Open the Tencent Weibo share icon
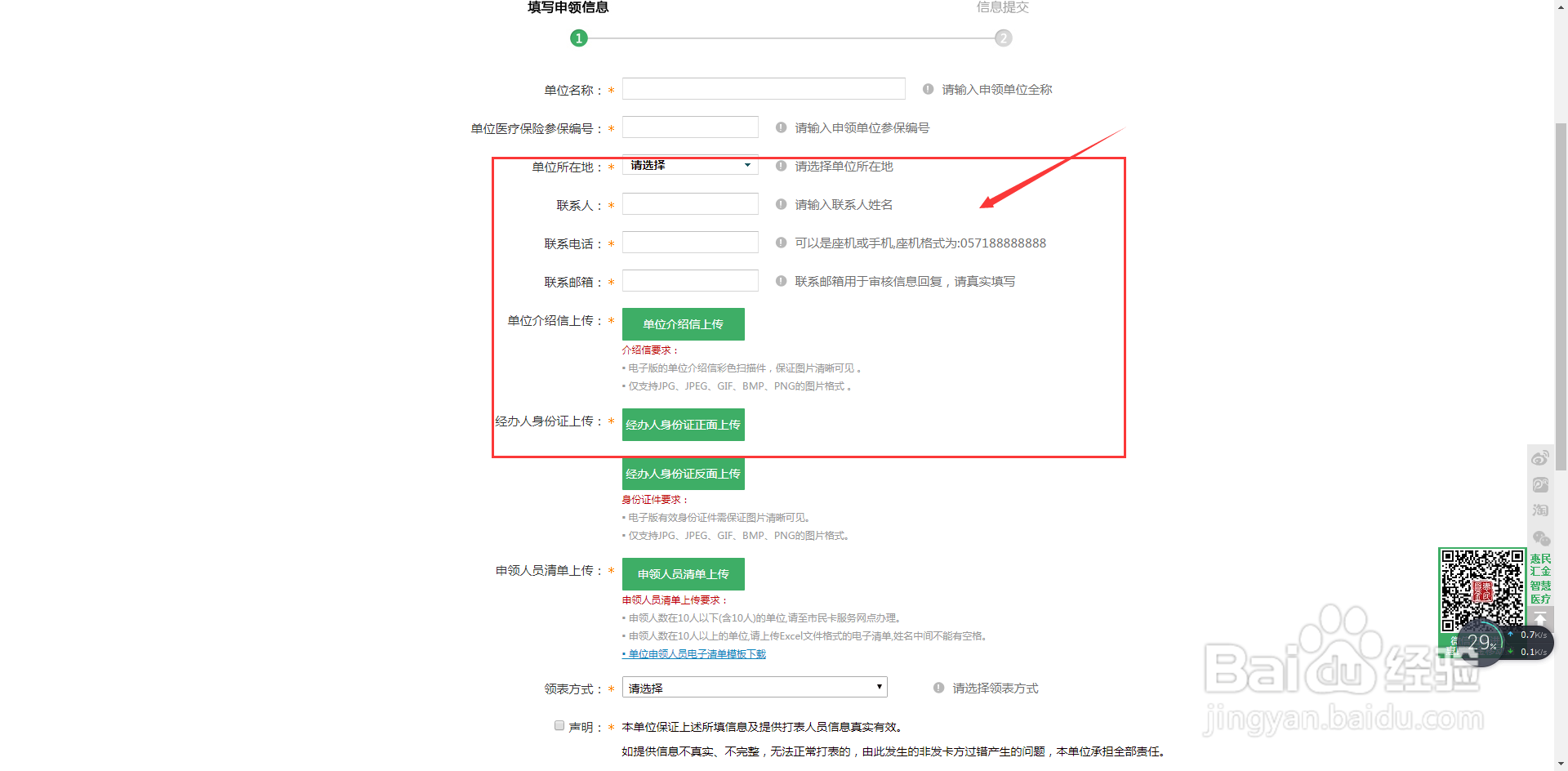This screenshot has height=771, width=1568. pos(1540,484)
